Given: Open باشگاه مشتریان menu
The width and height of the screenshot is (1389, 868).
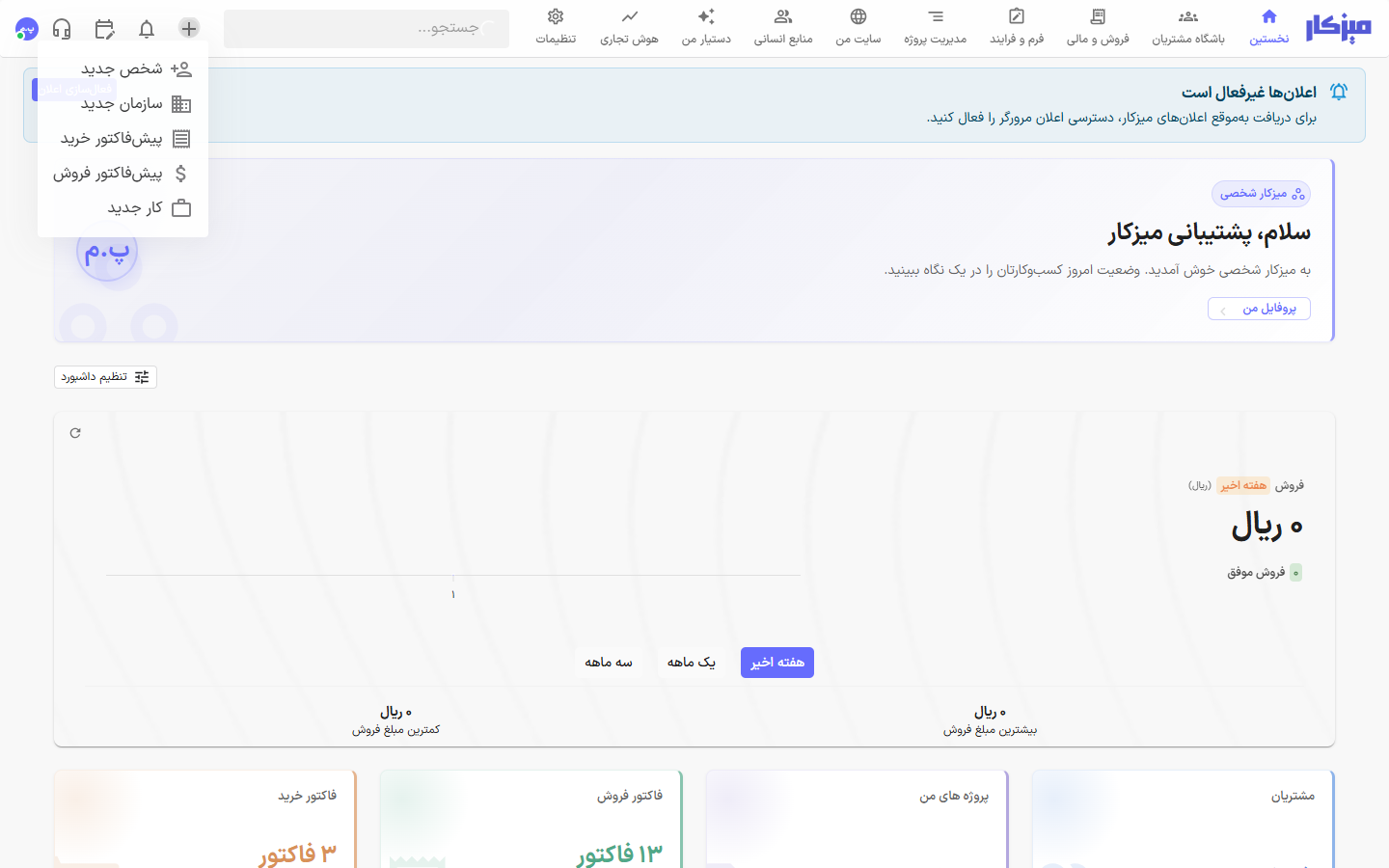Looking at the screenshot, I should tap(1188, 28).
